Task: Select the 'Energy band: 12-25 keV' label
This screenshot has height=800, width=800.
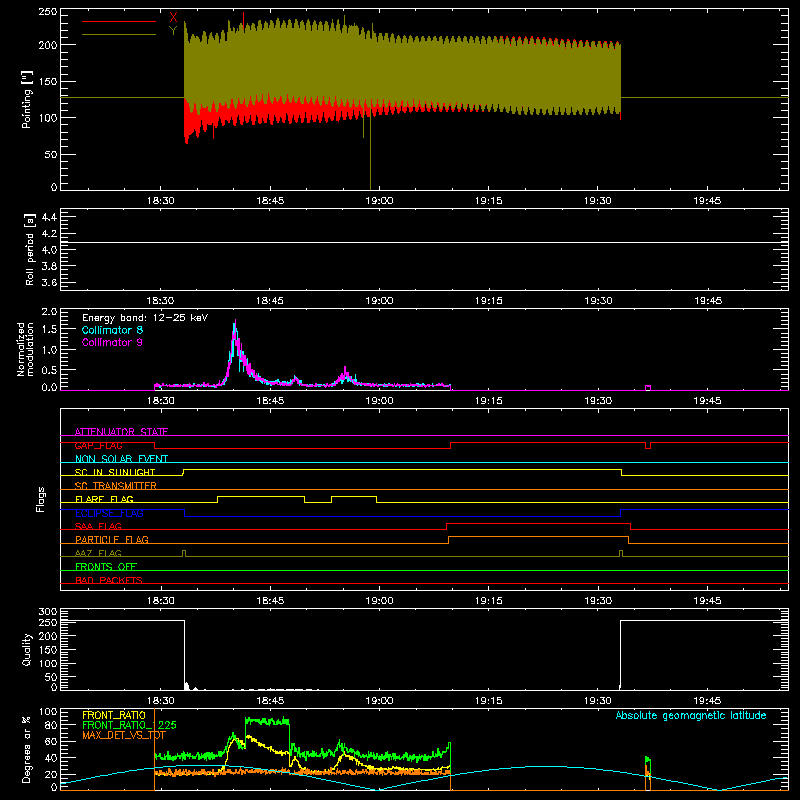Action: coord(145,318)
